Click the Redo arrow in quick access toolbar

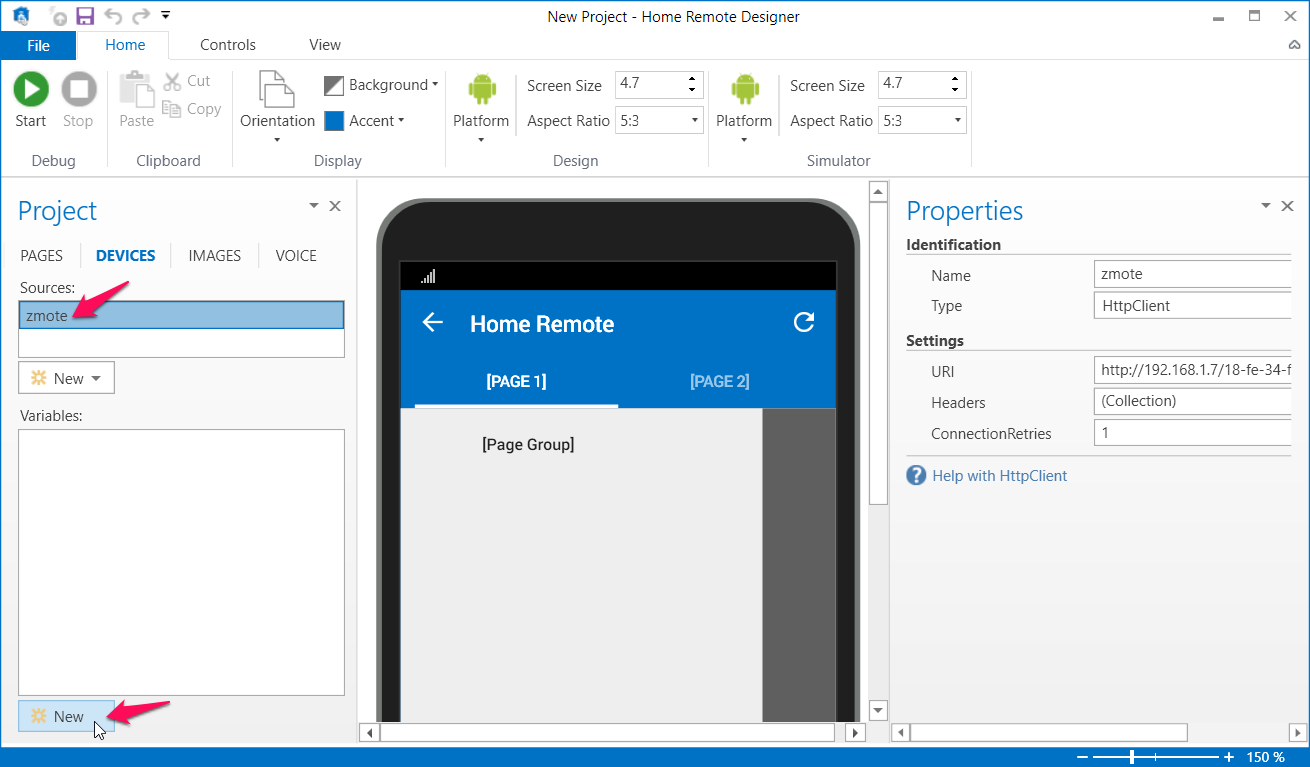141,16
